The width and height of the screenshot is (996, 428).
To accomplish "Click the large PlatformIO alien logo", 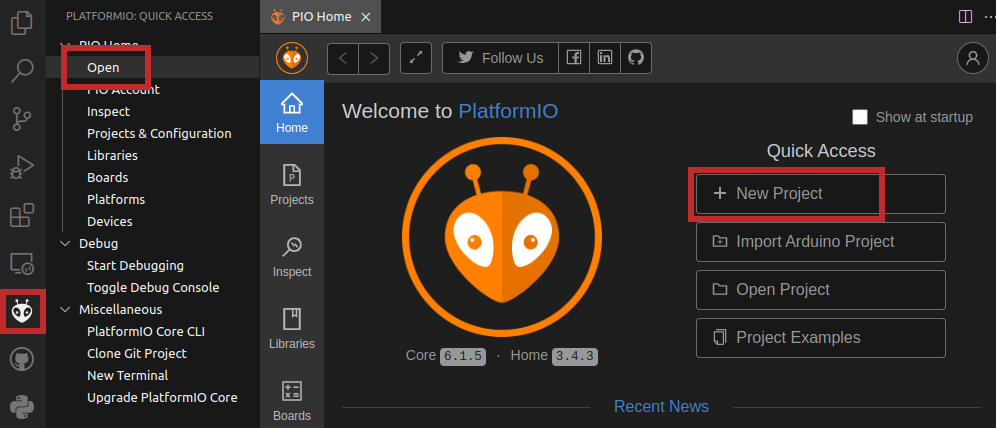I will 502,237.
